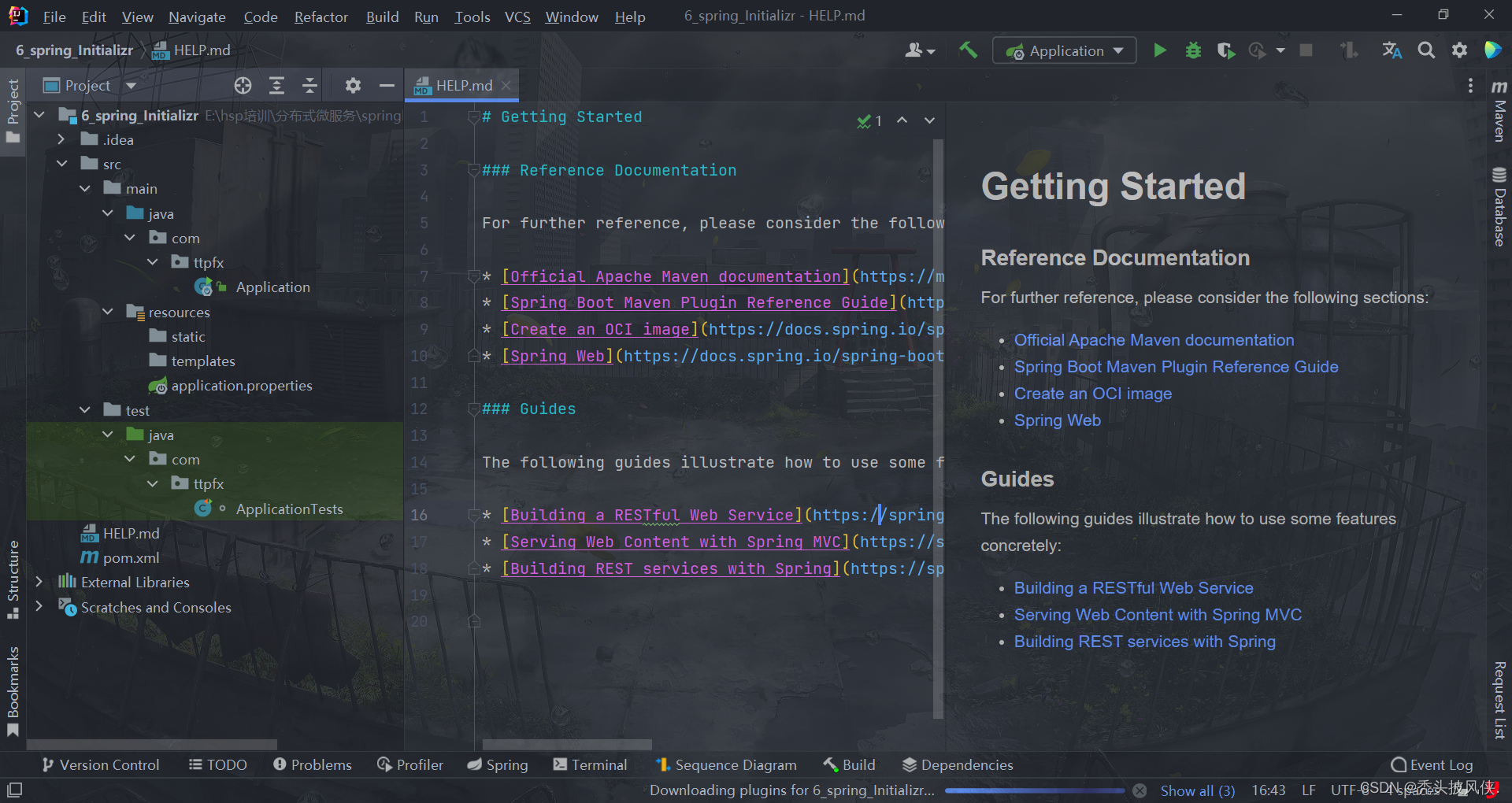Debug the Application with the bug icon
The image size is (1512, 803).
[1193, 50]
